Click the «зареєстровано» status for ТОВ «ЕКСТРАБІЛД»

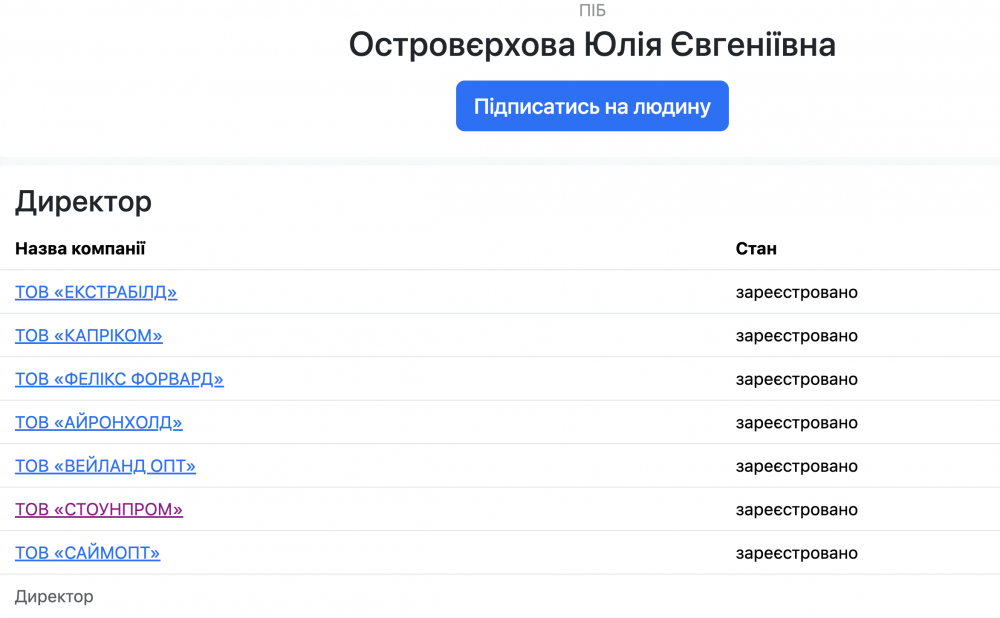pyautogui.click(x=796, y=293)
